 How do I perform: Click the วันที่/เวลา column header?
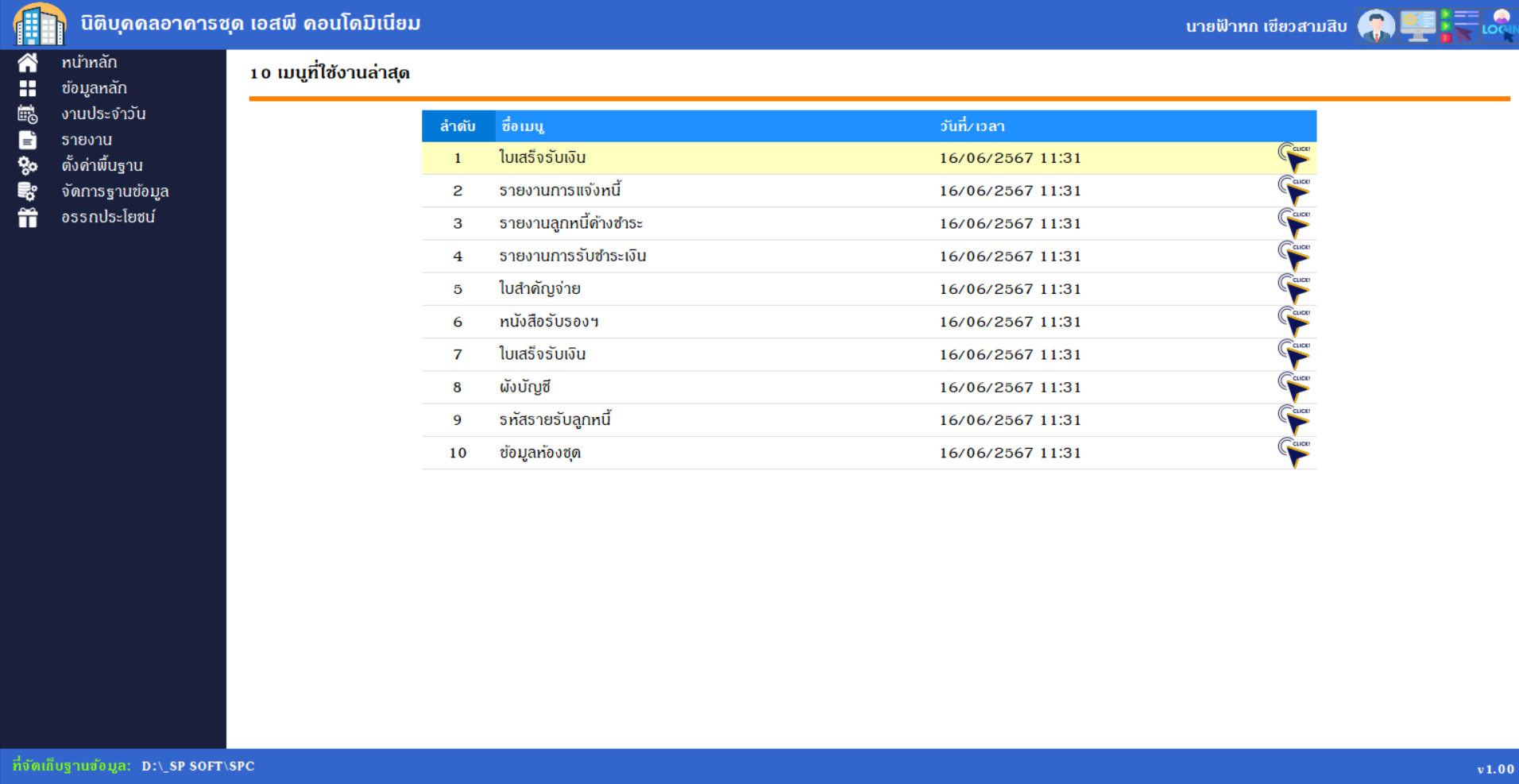pyautogui.click(x=972, y=126)
